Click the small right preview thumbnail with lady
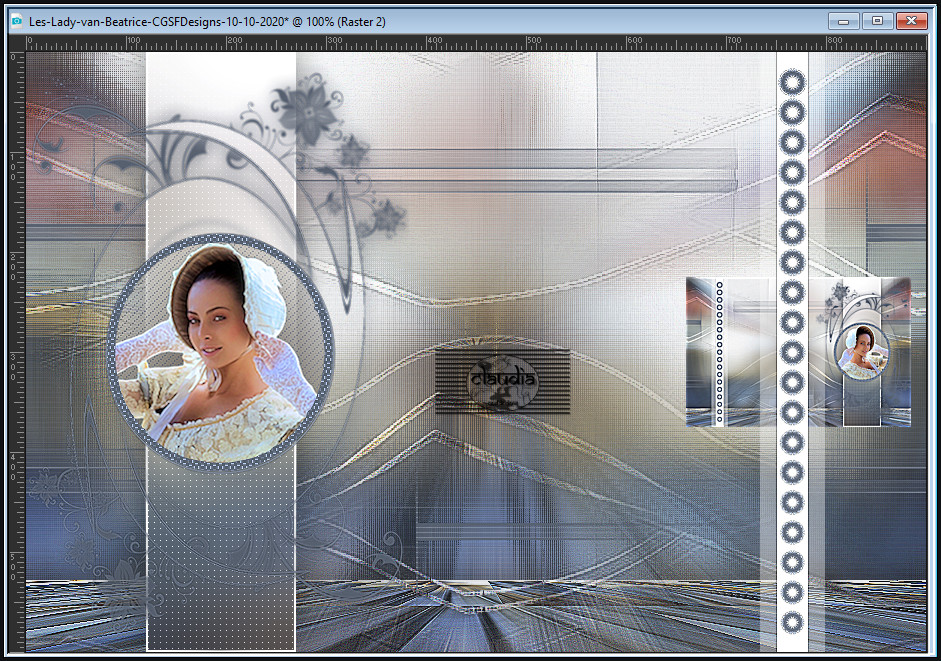Image resolution: width=941 pixels, height=661 pixels. [x=859, y=352]
